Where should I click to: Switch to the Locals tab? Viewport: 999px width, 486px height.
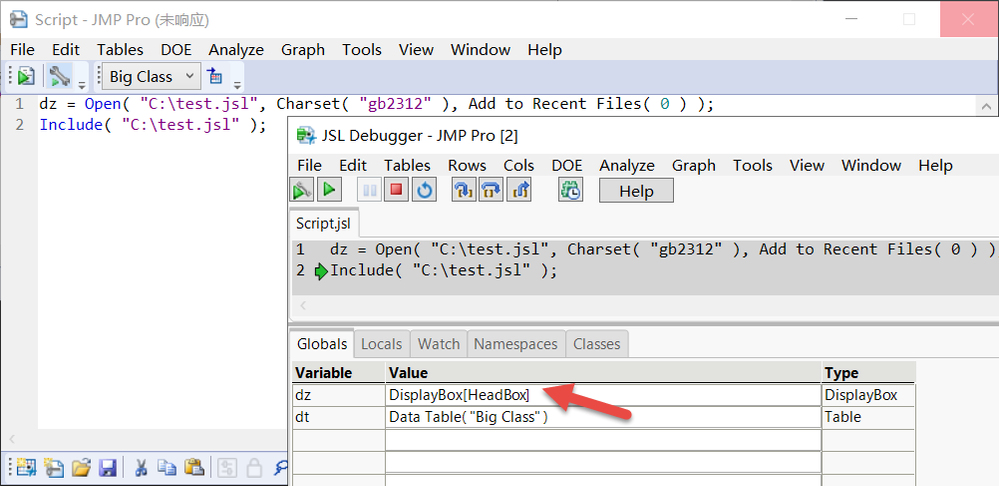(381, 344)
